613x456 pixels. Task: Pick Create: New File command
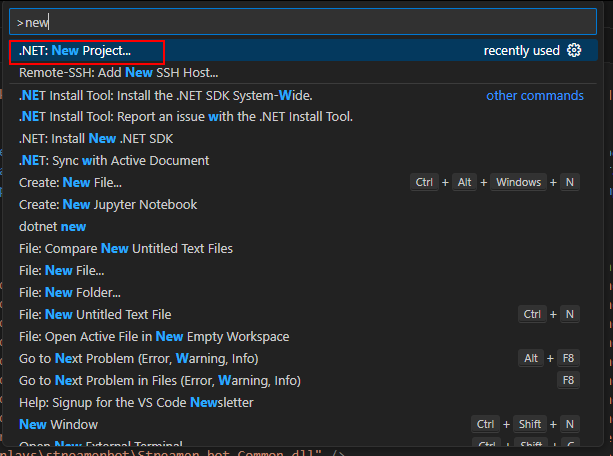[70, 183]
